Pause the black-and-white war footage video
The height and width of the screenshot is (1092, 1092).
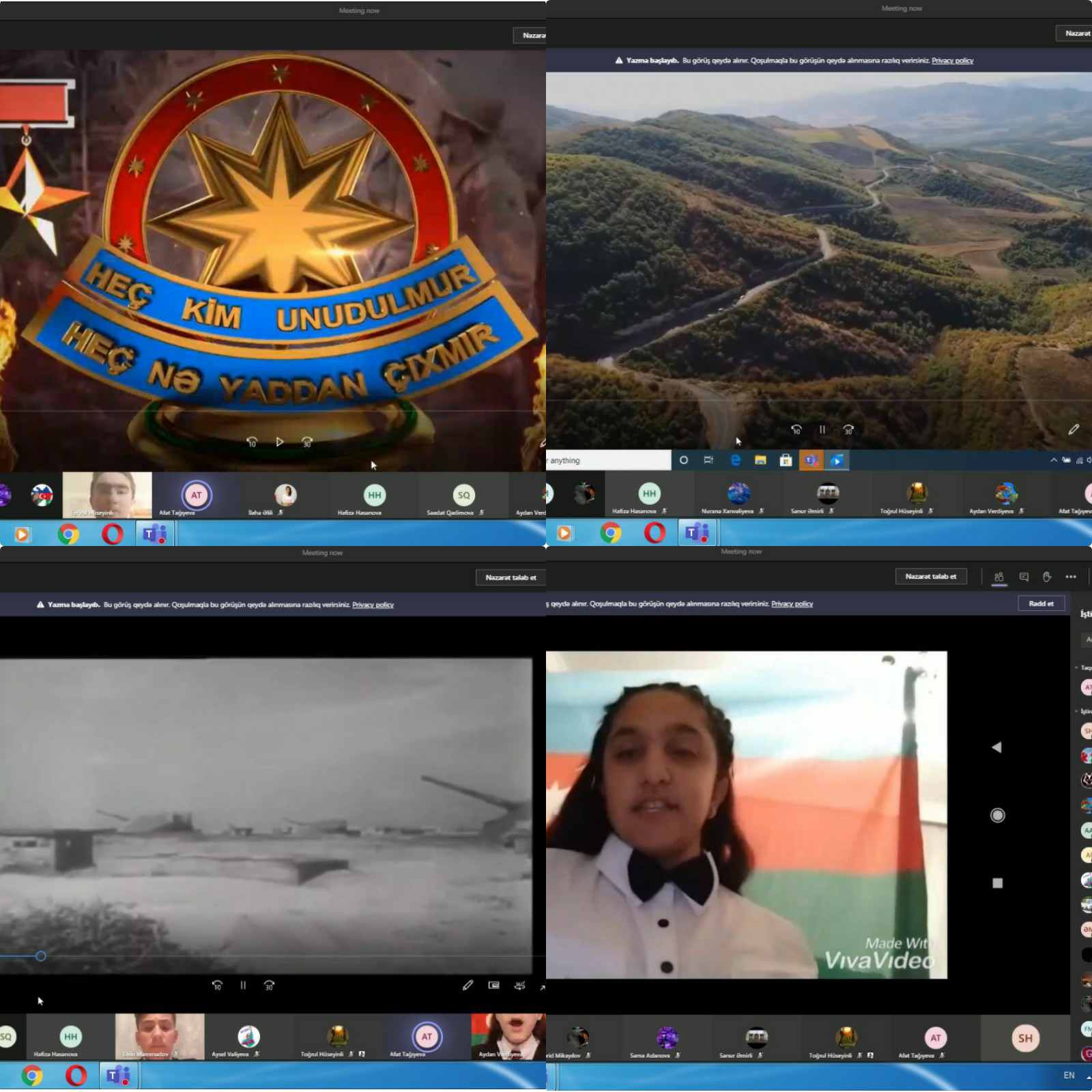tap(243, 985)
